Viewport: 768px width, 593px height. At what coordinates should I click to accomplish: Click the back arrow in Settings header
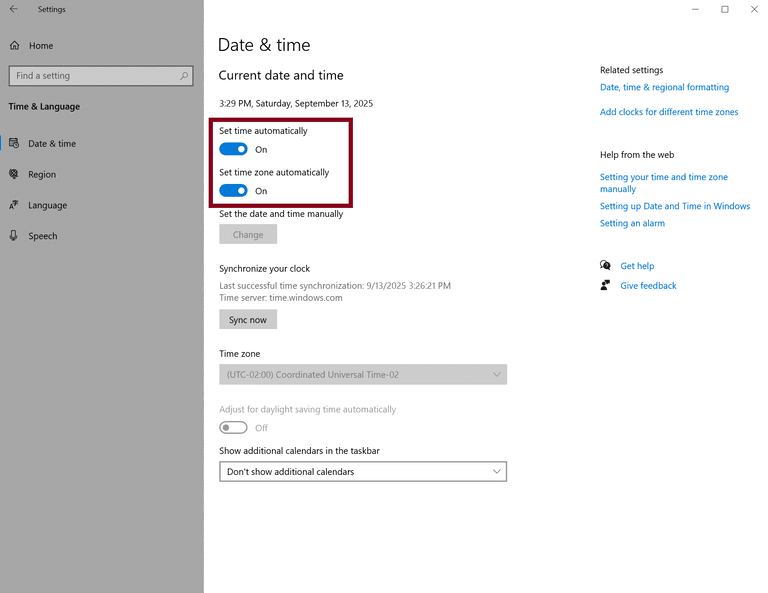coord(14,9)
